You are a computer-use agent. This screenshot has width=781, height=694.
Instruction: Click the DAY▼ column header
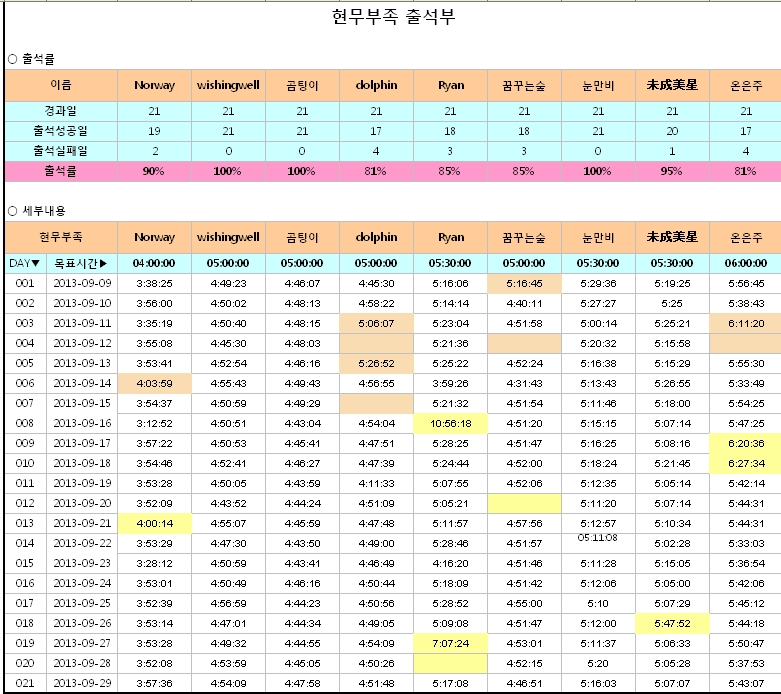25,263
